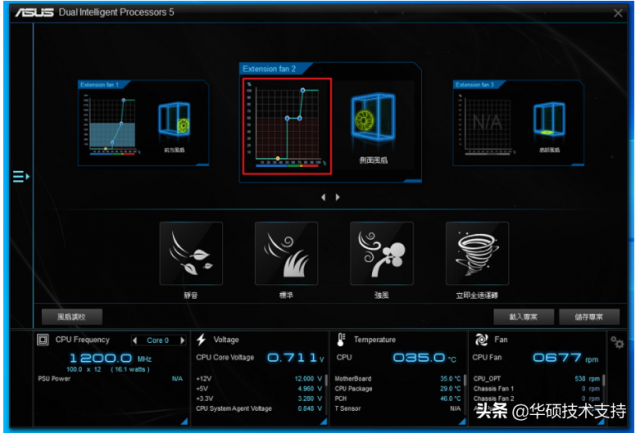Click the CPU Package temperature row
640x433 pixels.
coord(398,389)
